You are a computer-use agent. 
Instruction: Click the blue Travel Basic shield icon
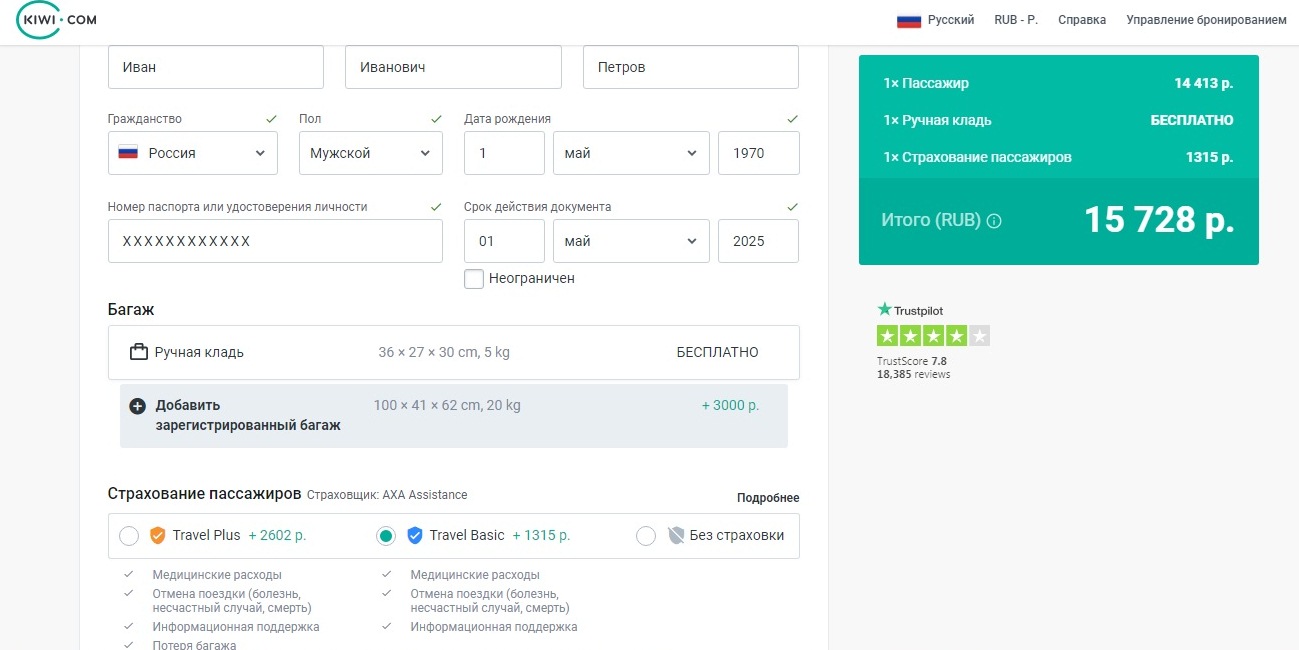415,535
